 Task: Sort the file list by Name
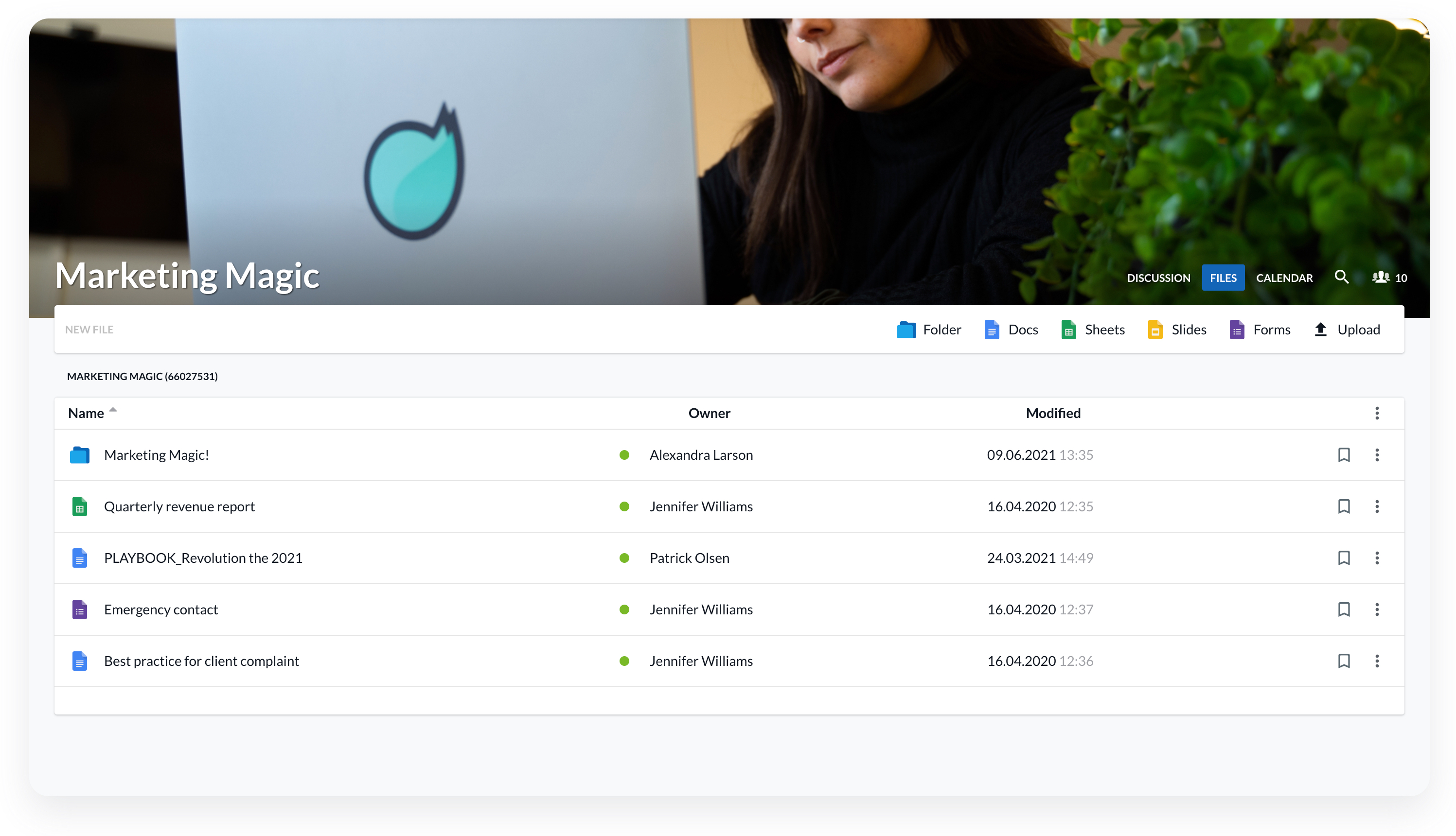point(86,414)
